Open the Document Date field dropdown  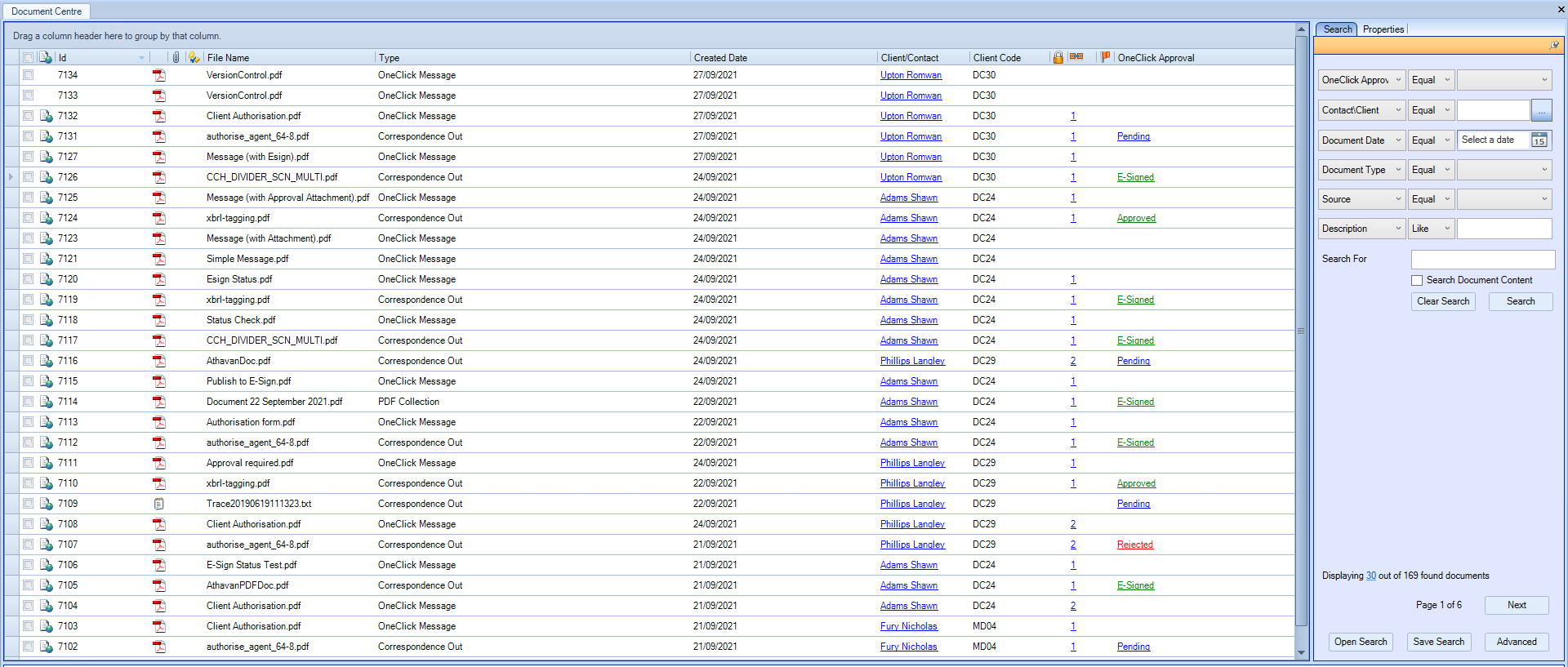pyautogui.click(x=1362, y=140)
